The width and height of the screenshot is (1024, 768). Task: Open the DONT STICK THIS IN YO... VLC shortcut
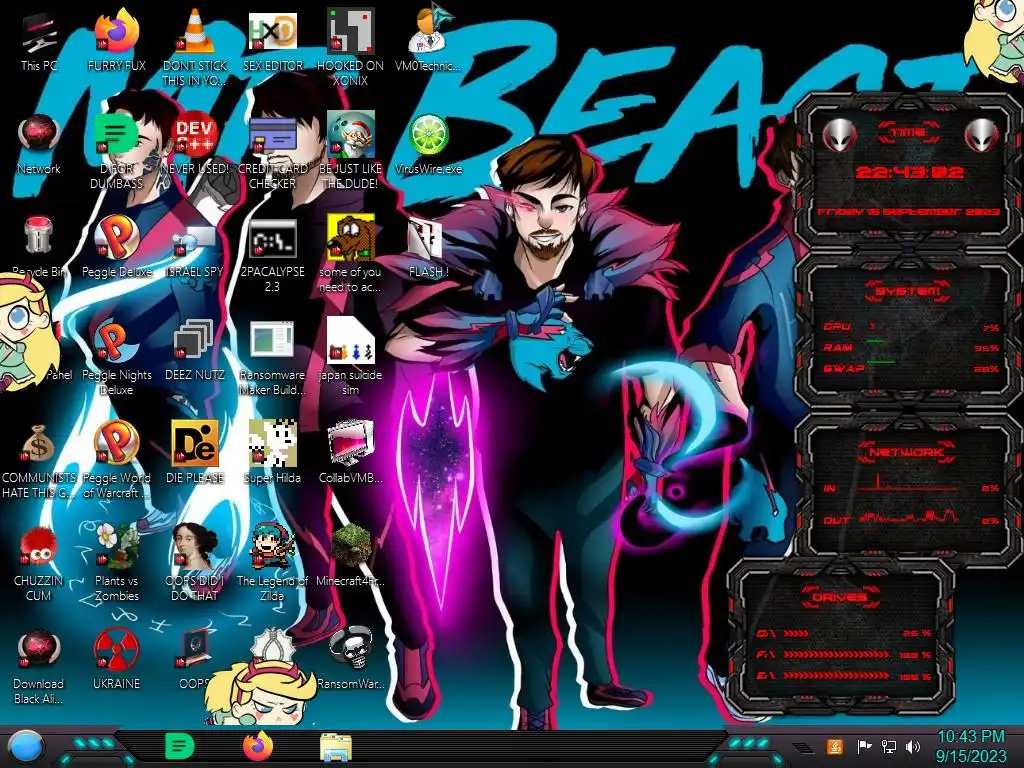click(195, 48)
